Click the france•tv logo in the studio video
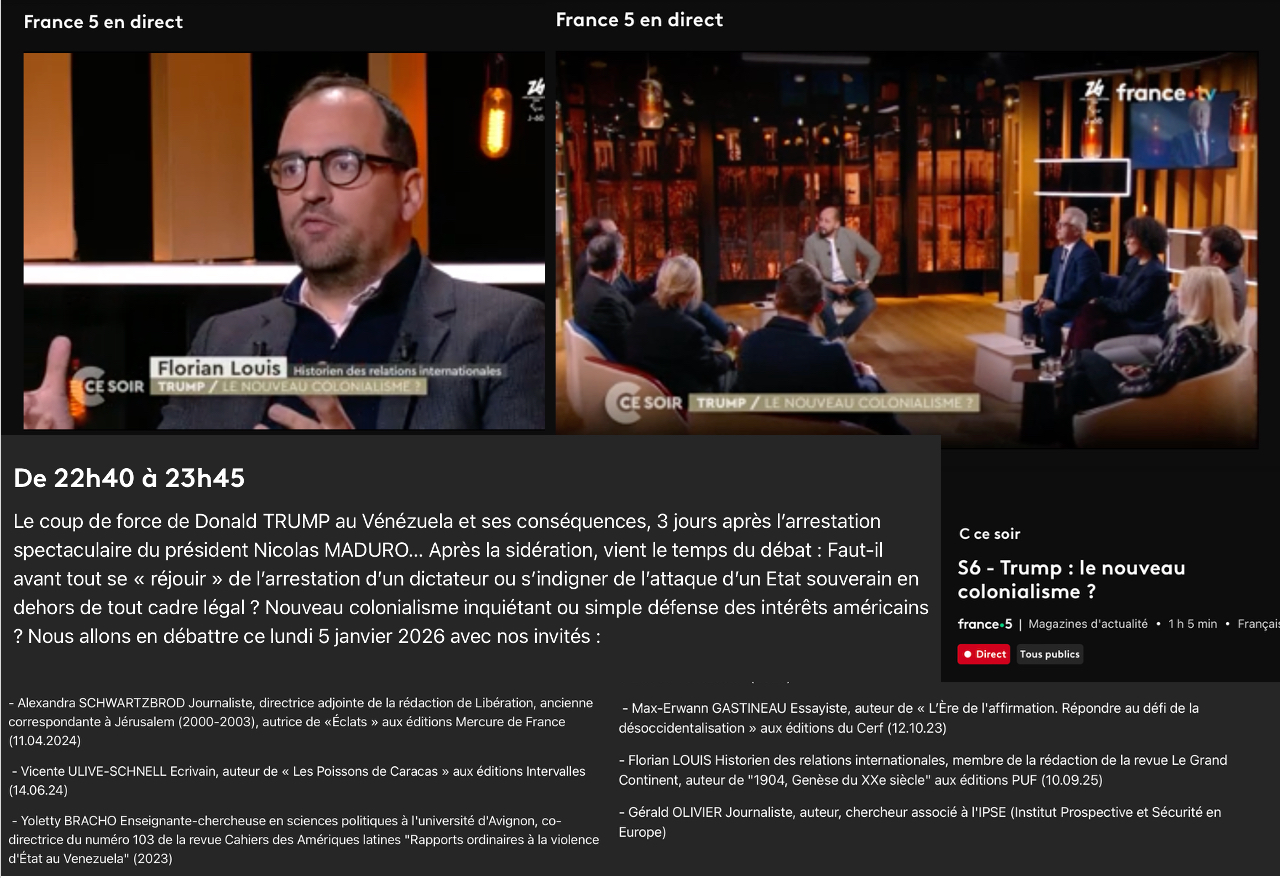The height and width of the screenshot is (878, 1280). click(1166, 93)
